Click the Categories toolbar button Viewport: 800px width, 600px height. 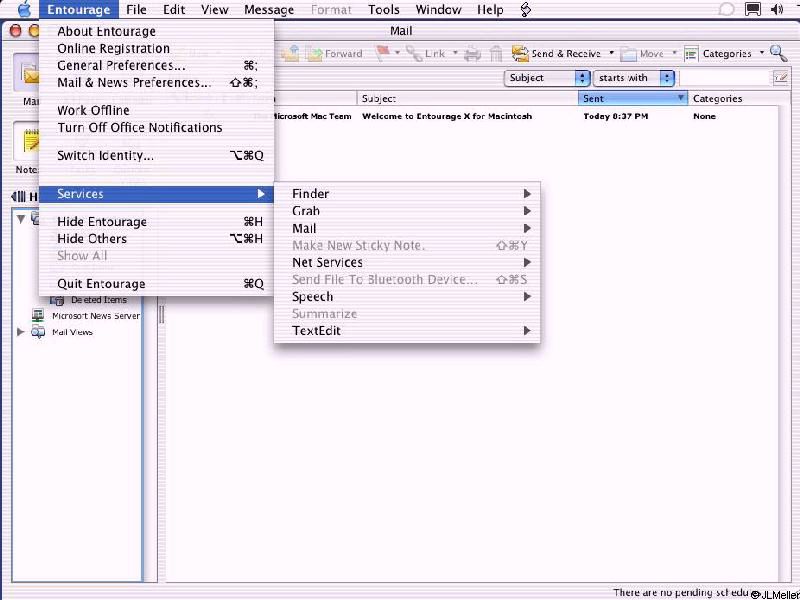(718, 54)
